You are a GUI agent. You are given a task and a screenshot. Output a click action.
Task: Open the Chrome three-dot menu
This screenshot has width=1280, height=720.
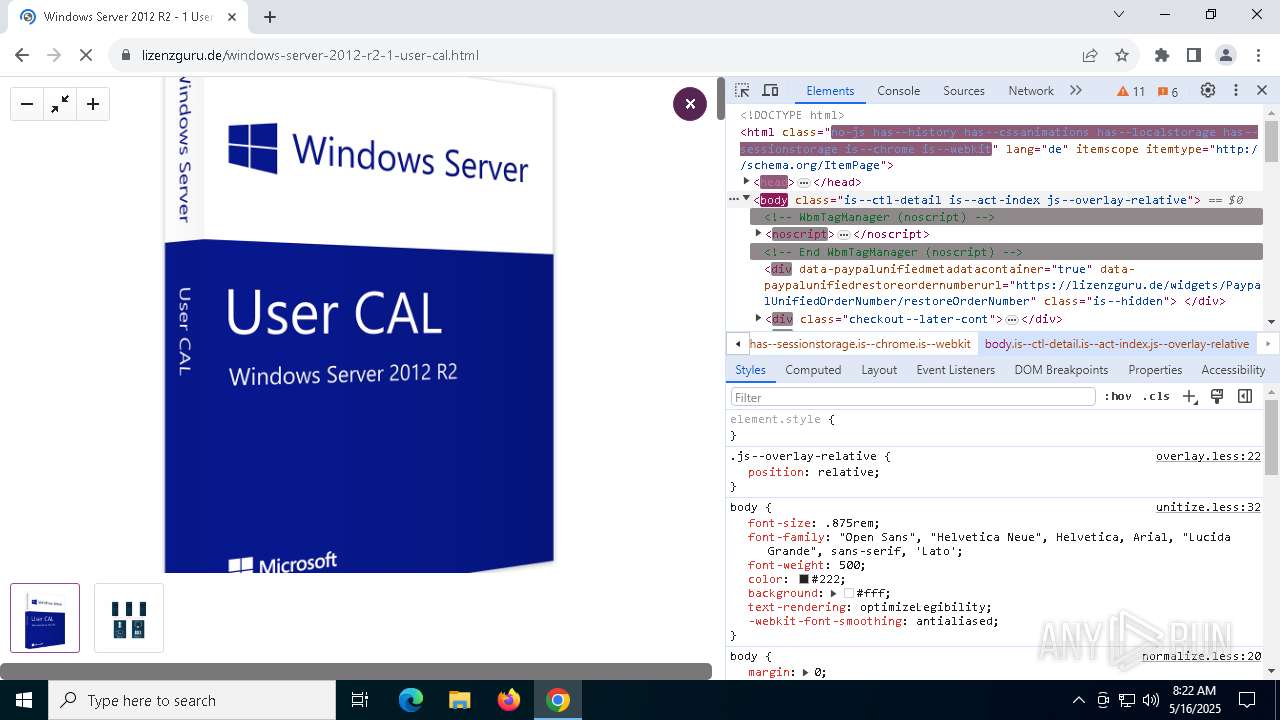[x=1258, y=55]
